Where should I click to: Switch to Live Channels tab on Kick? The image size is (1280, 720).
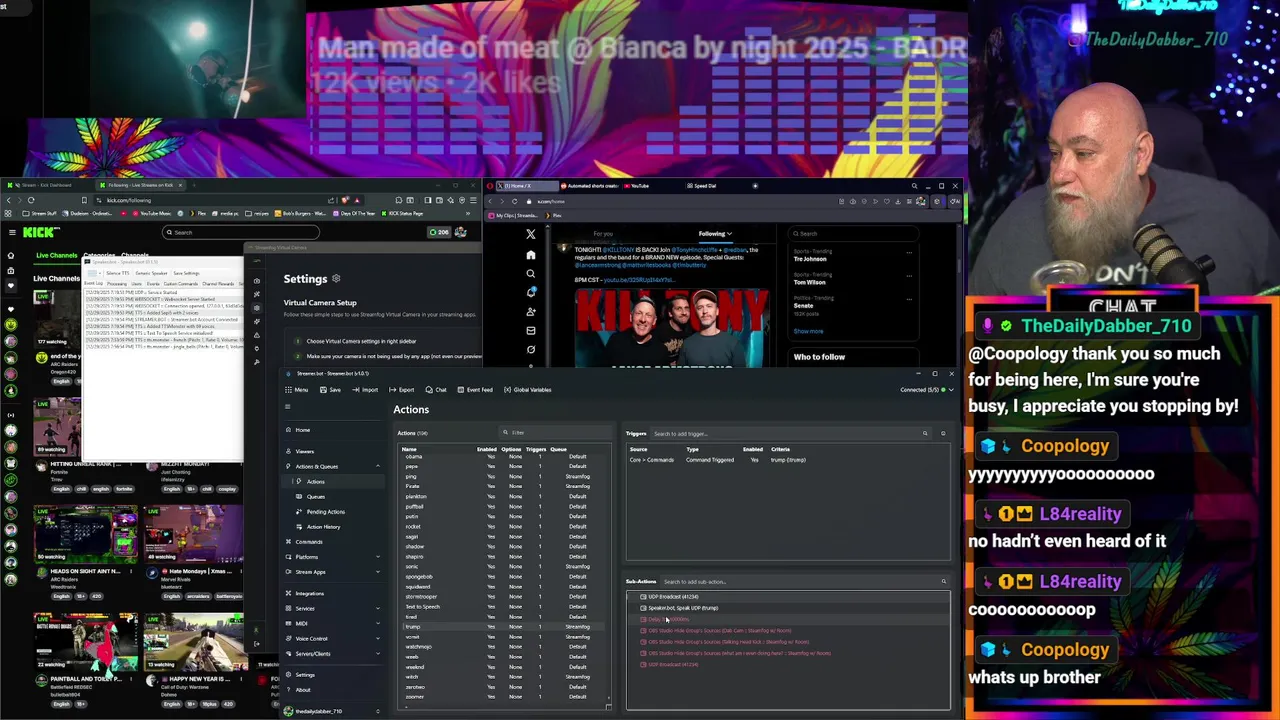(x=56, y=256)
